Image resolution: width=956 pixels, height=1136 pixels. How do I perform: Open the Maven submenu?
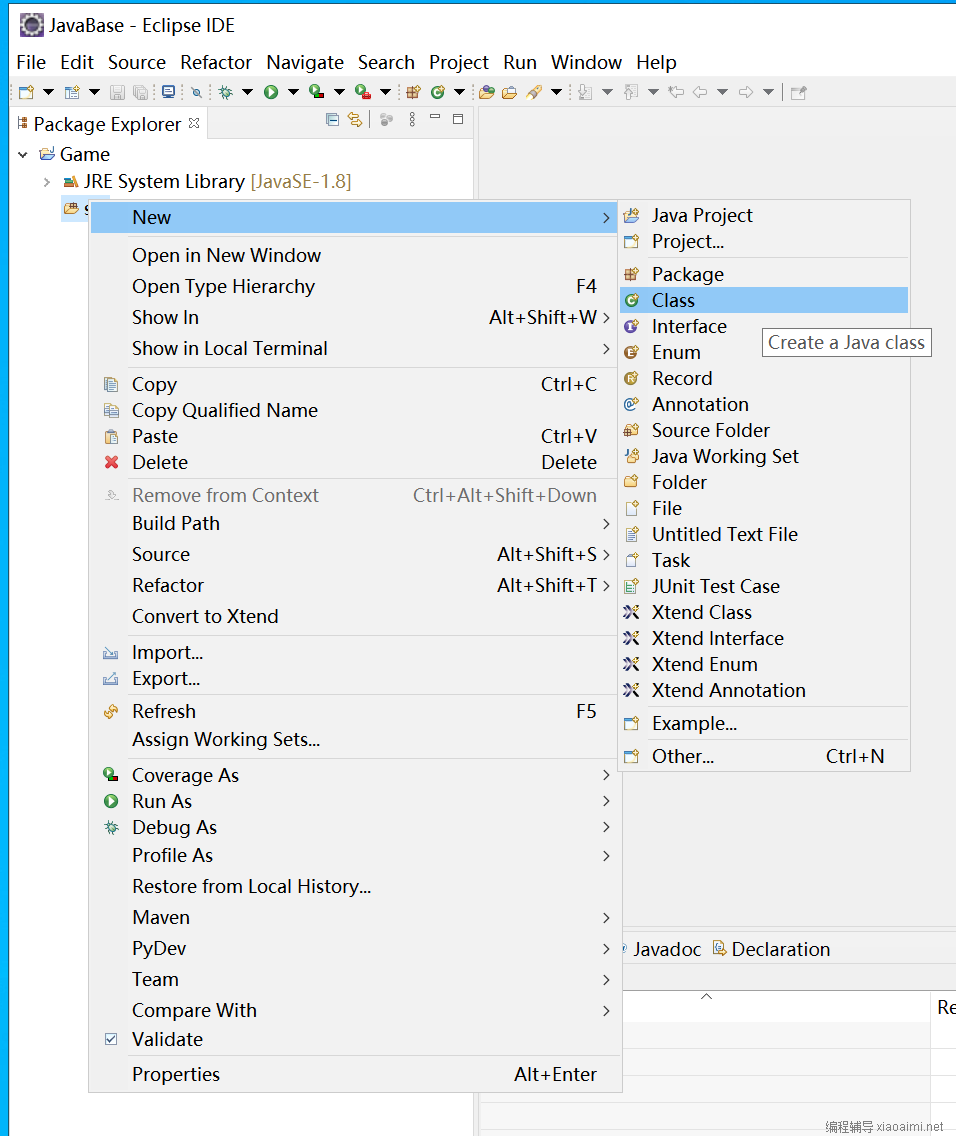355,917
